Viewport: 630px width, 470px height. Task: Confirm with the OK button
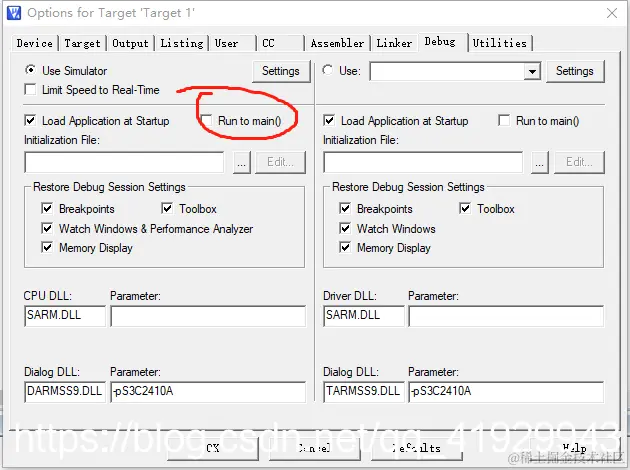point(213,448)
